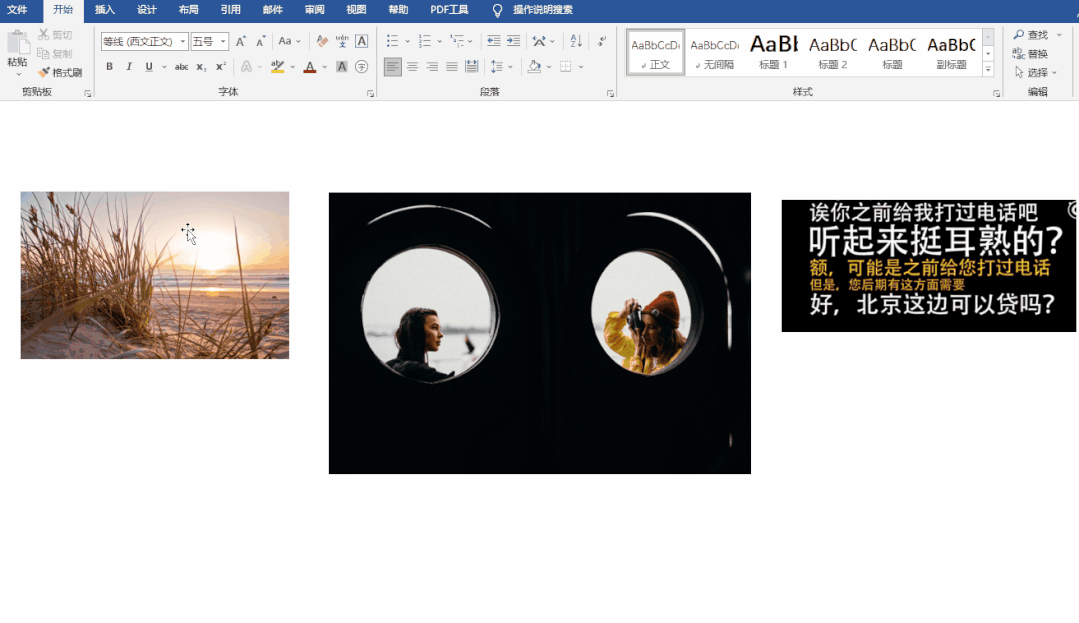This screenshot has height=623, width=1079.
Task: Toggle italic formatting
Action: point(129,67)
